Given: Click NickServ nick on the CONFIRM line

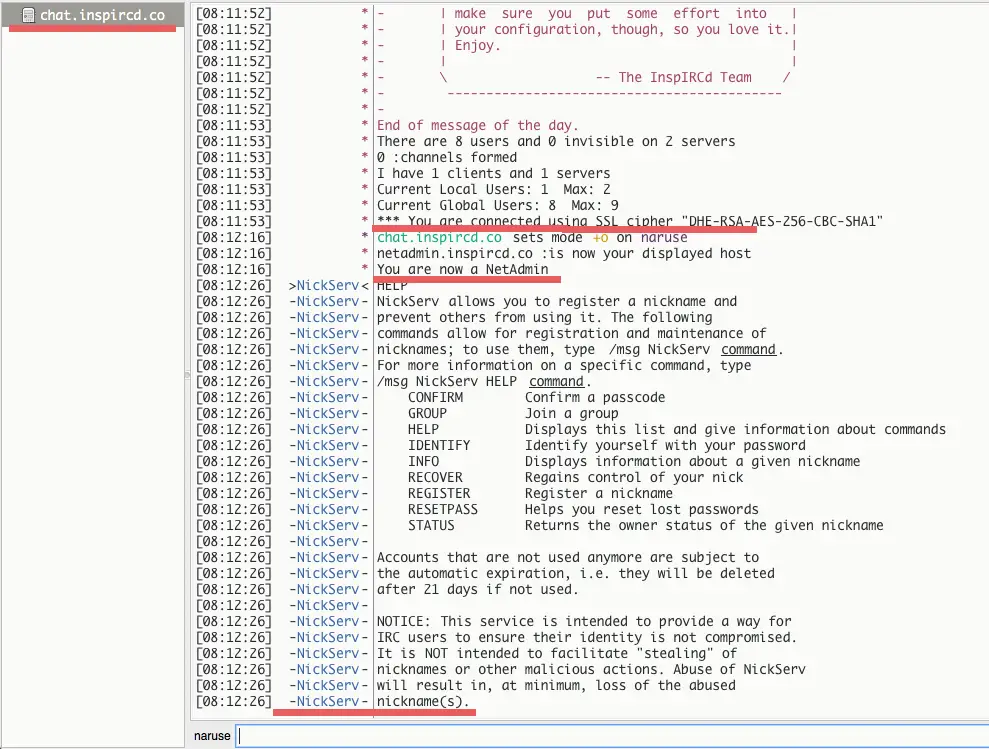Looking at the screenshot, I should tap(327, 398).
